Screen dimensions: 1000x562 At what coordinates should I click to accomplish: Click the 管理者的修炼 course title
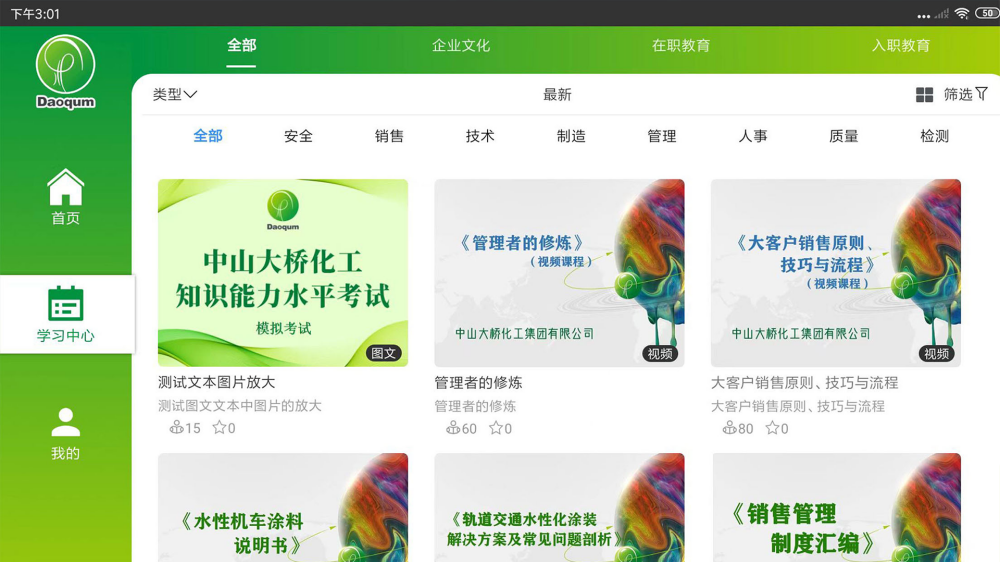tap(478, 383)
